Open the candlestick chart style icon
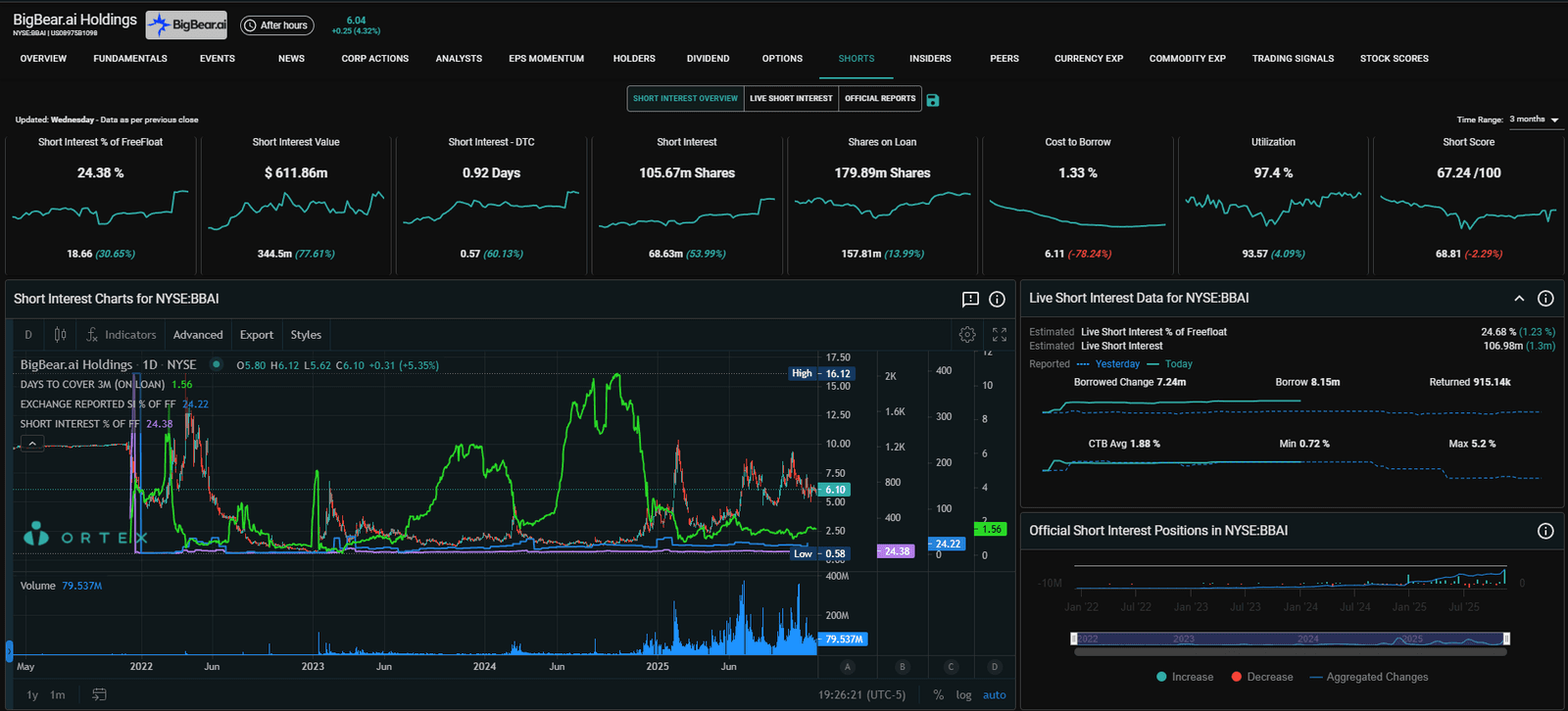Screen dimensions: 1568x711 pyautogui.click(x=60, y=335)
